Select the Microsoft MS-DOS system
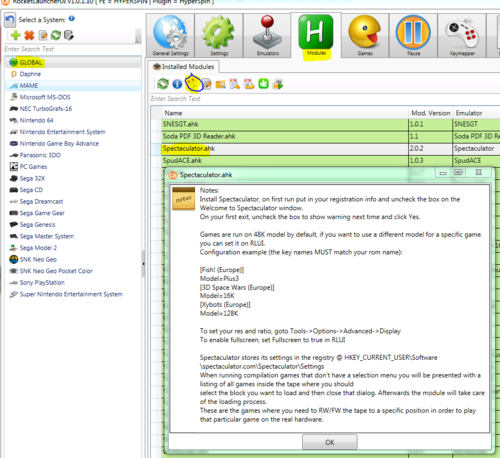The height and width of the screenshot is (458, 500). 73,97
